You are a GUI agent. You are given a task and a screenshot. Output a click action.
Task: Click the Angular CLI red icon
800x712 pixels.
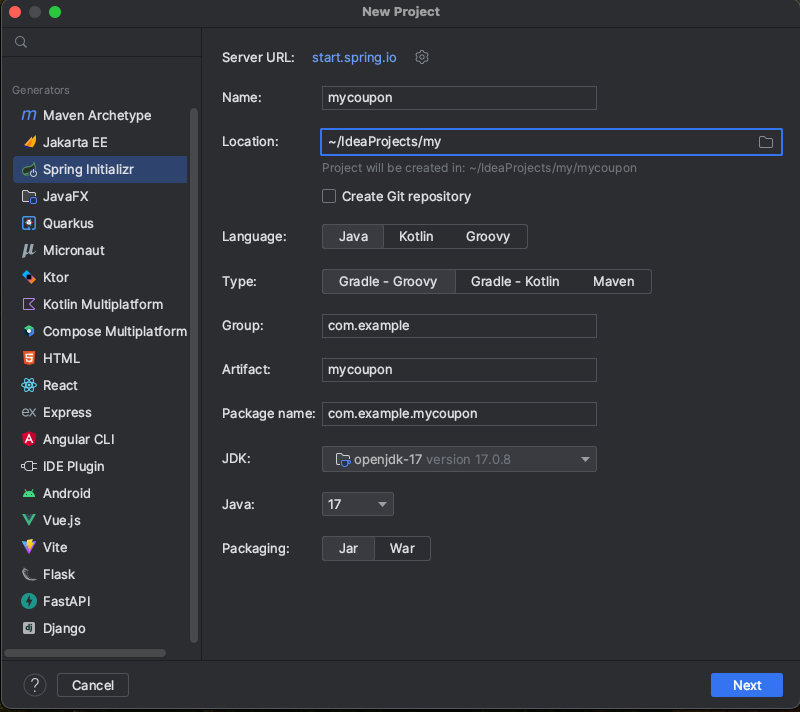tap(29, 439)
